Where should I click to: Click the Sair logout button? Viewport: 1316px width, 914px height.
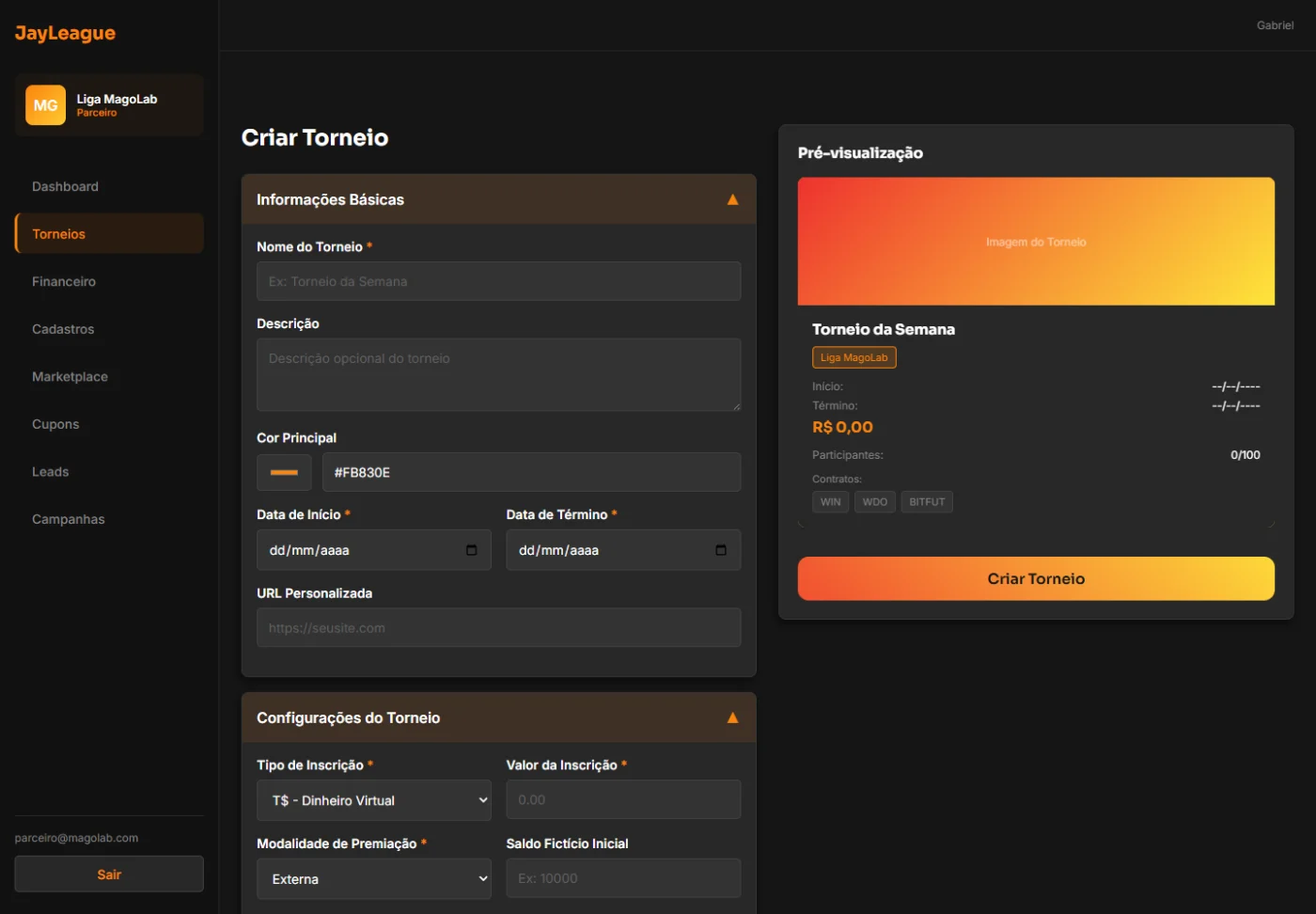coord(109,875)
